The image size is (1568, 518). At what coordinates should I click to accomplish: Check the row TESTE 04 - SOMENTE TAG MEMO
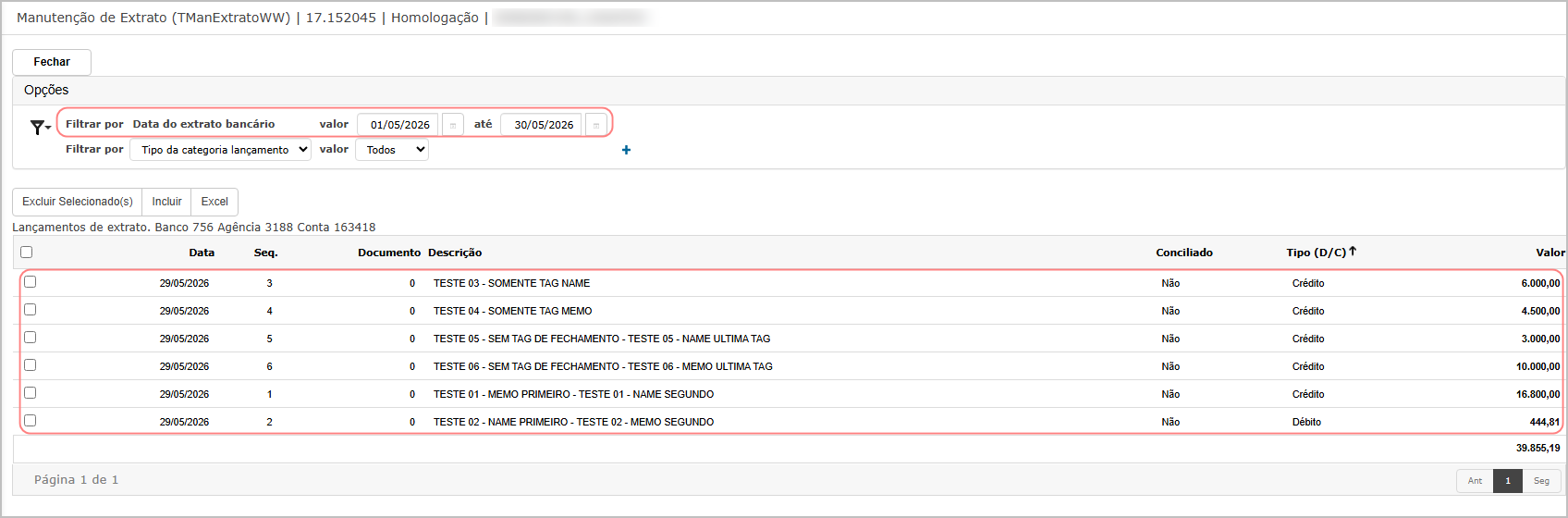pyautogui.click(x=30, y=310)
